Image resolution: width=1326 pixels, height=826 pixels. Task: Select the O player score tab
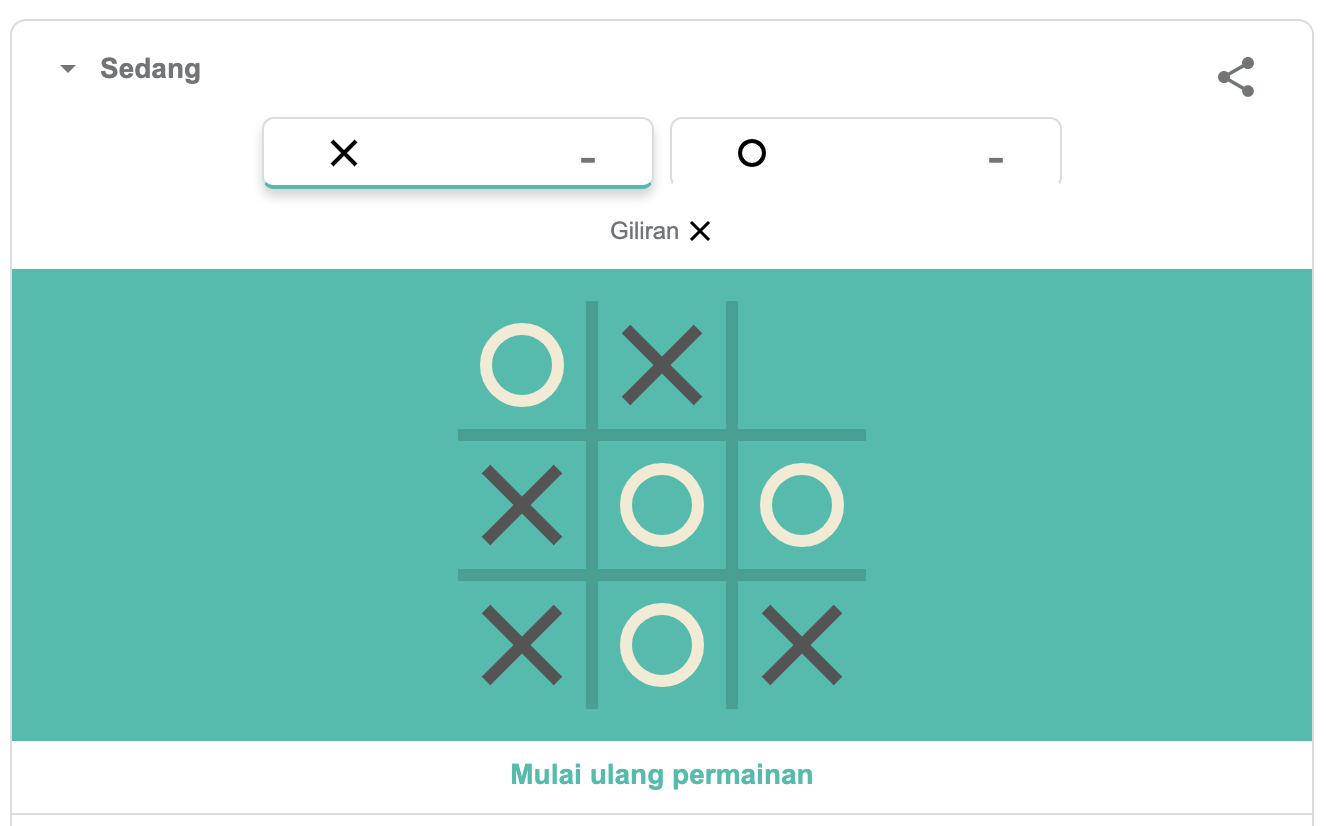[865, 153]
